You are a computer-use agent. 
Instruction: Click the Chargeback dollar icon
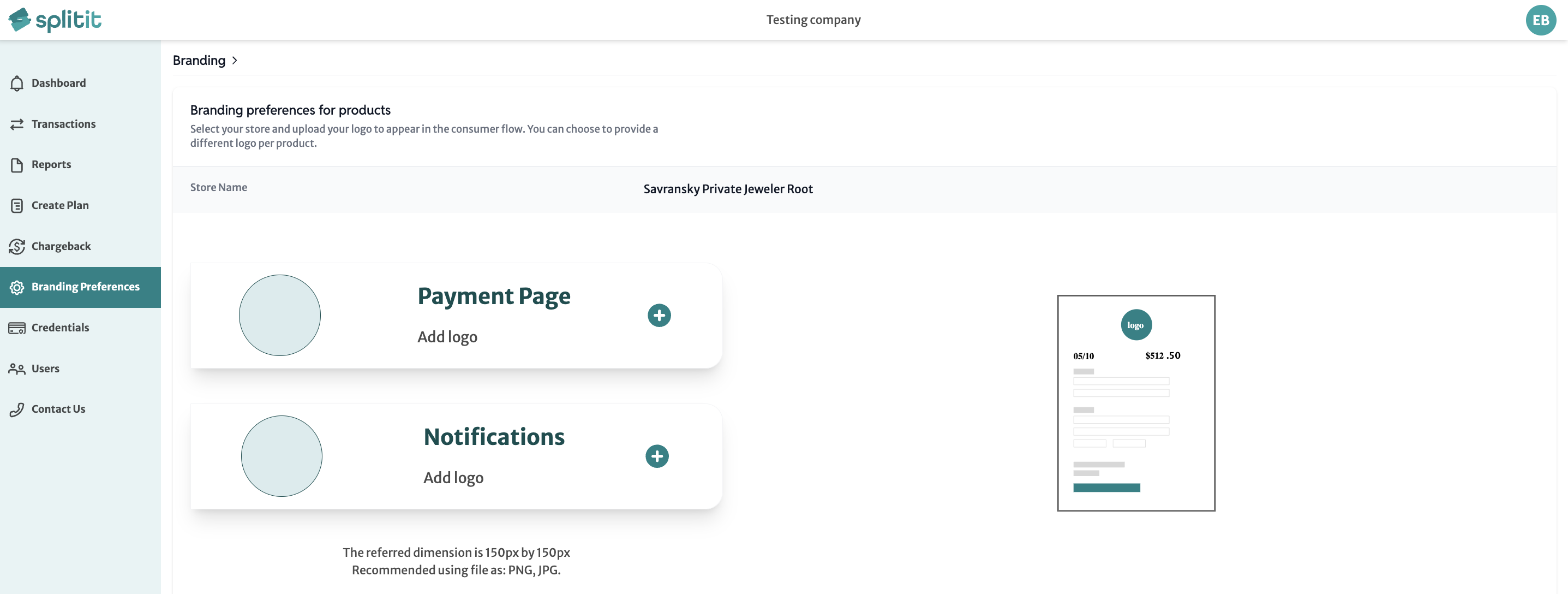click(x=17, y=247)
